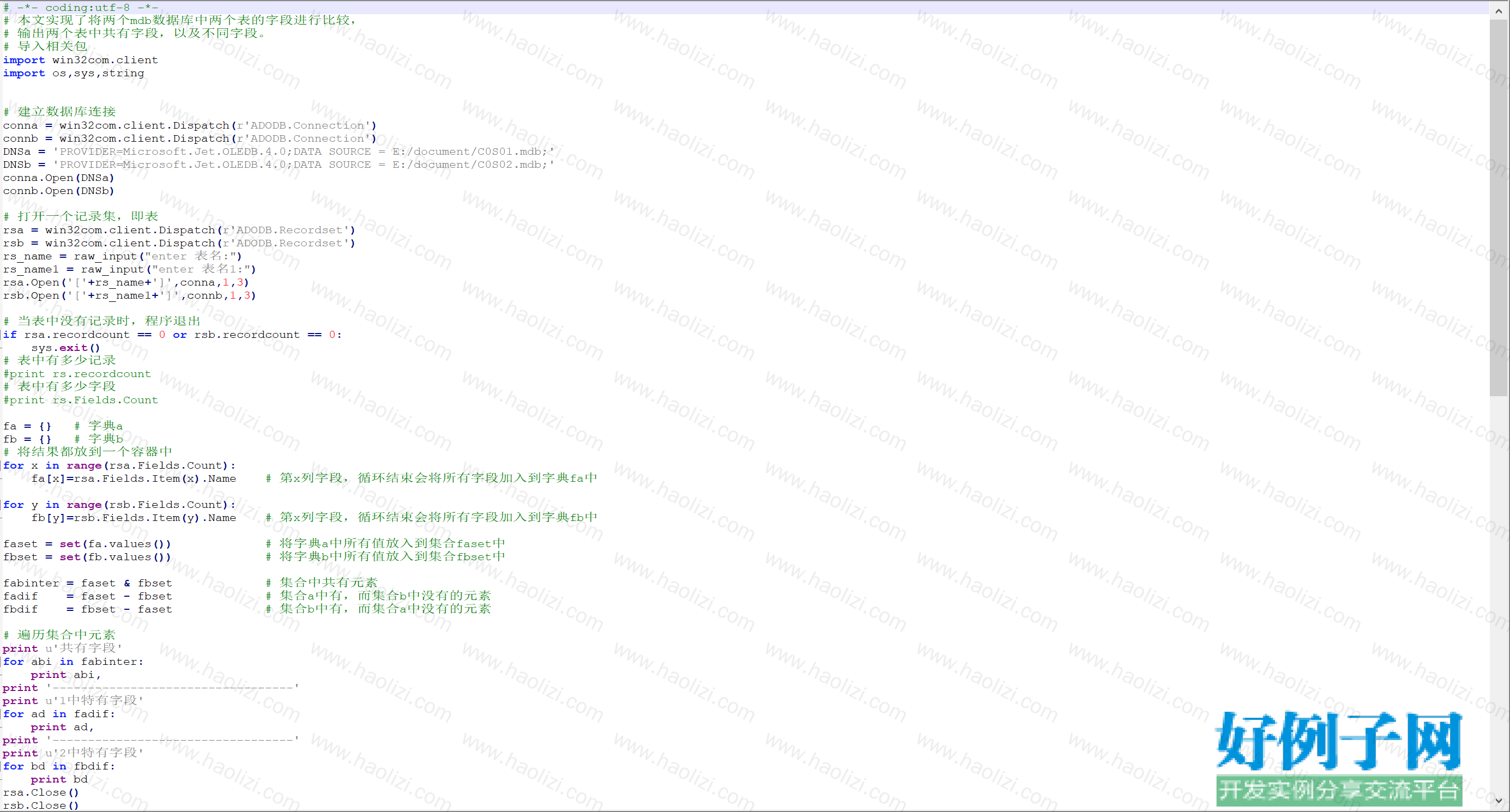This screenshot has width=1510, height=812.
Task: Click 'fbset = set(fb.values())' statement
Action: [87, 557]
